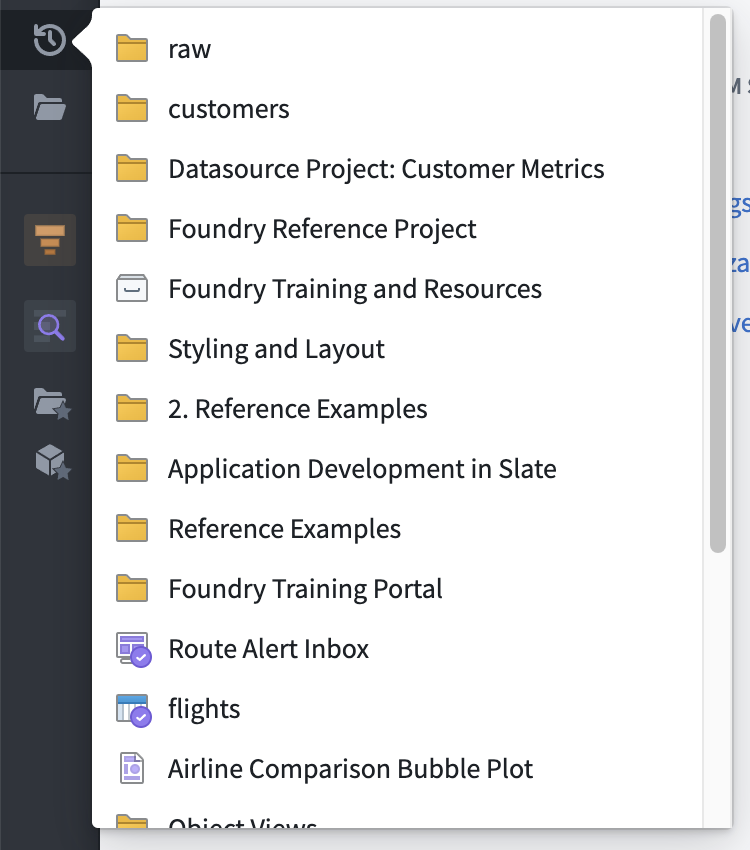Viewport: 750px width, 850px height.
Task: Open the Files folder icon in sidebar
Action: (x=50, y=107)
